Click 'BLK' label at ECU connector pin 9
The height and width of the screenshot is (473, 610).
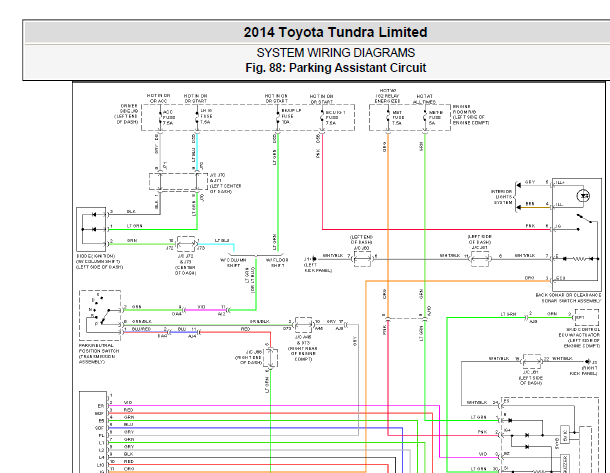click(x=128, y=454)
